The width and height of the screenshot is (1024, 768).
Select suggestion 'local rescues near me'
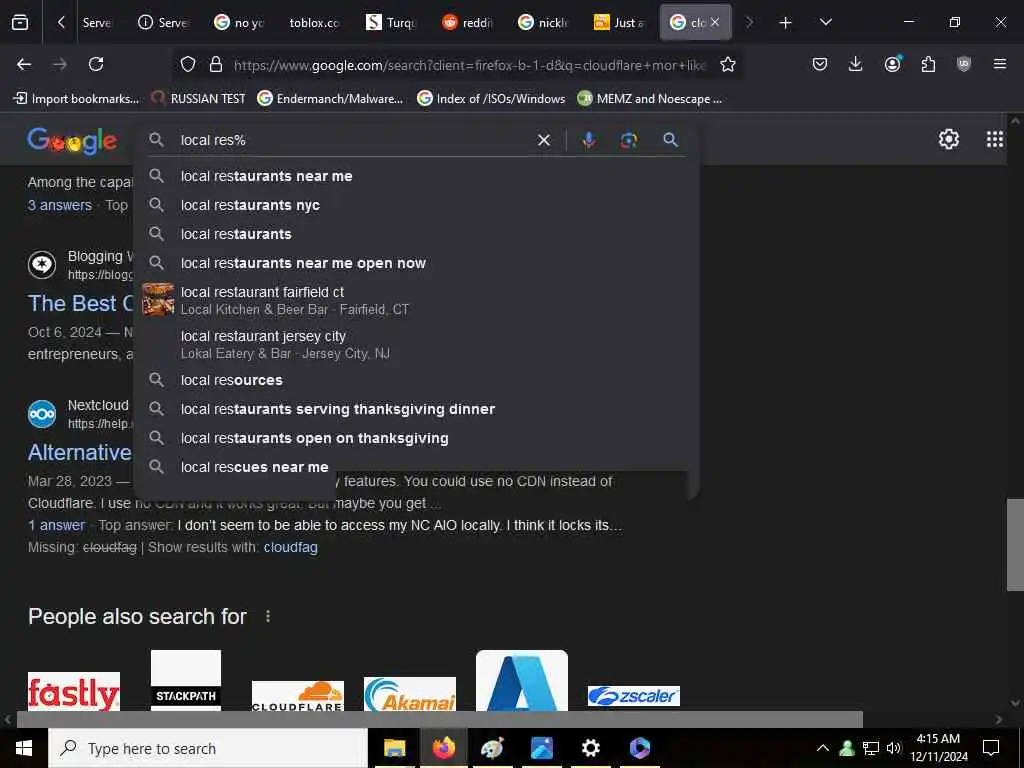point(416,467)
